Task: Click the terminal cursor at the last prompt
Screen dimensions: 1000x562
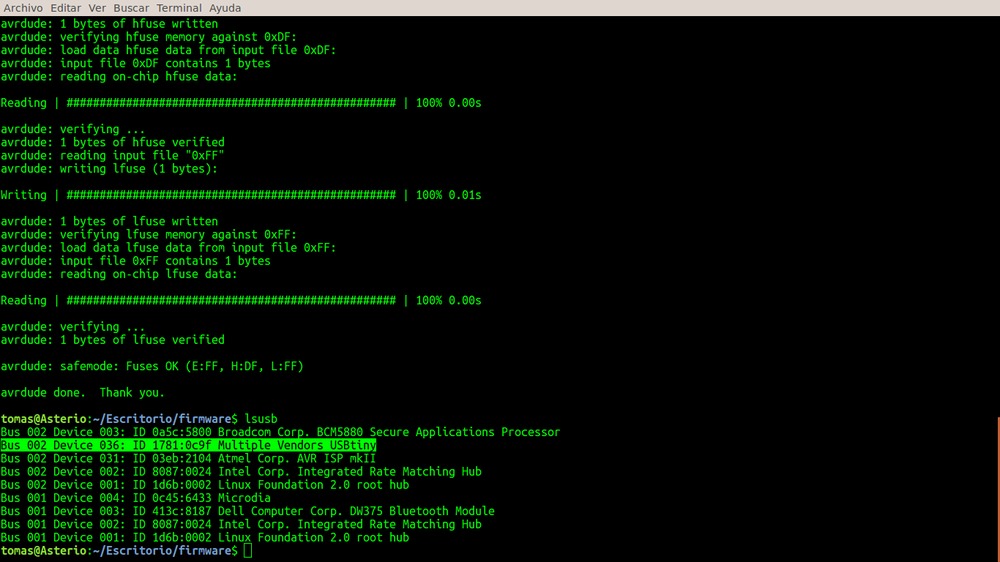Action: 247,551
